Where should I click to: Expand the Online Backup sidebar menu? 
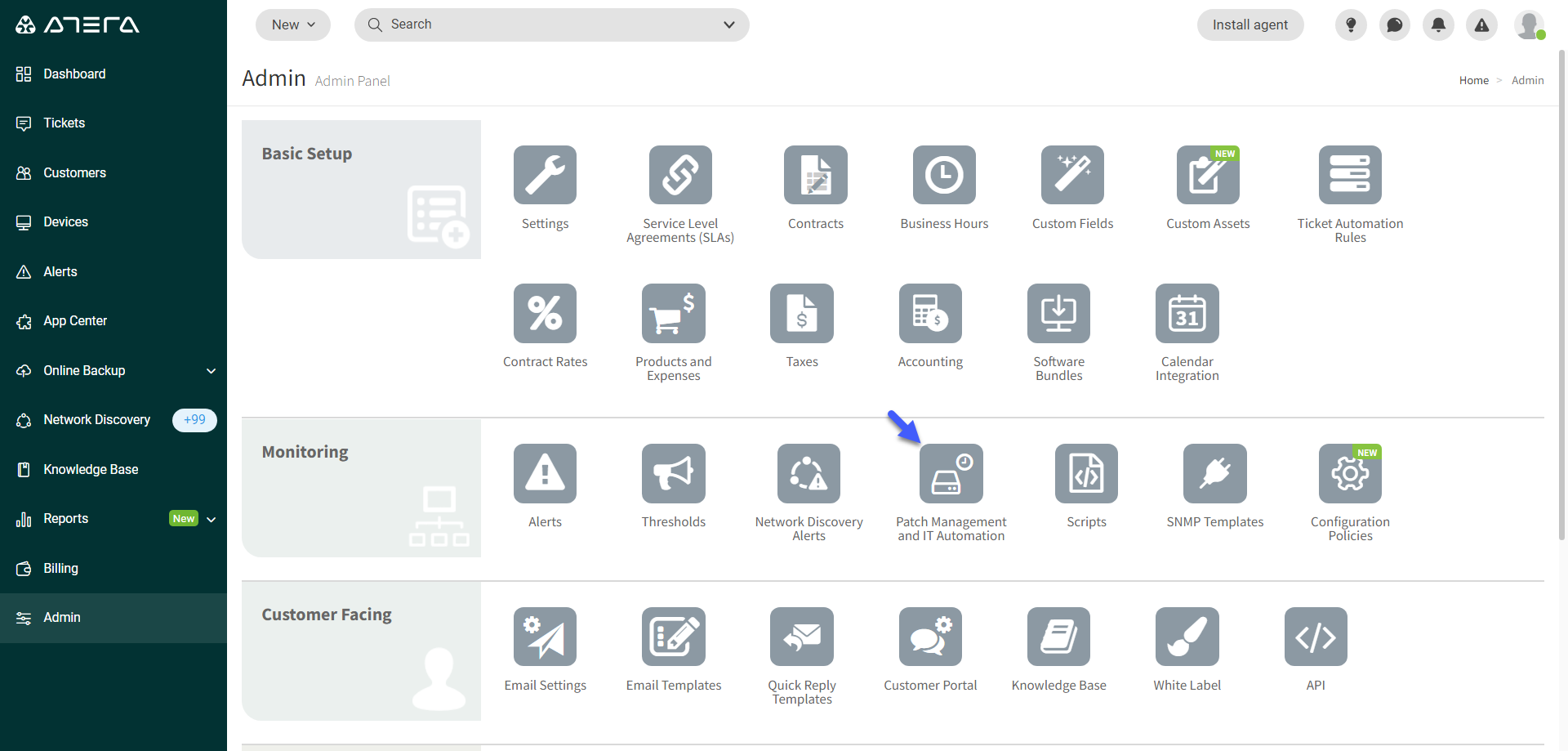(211, 371)
